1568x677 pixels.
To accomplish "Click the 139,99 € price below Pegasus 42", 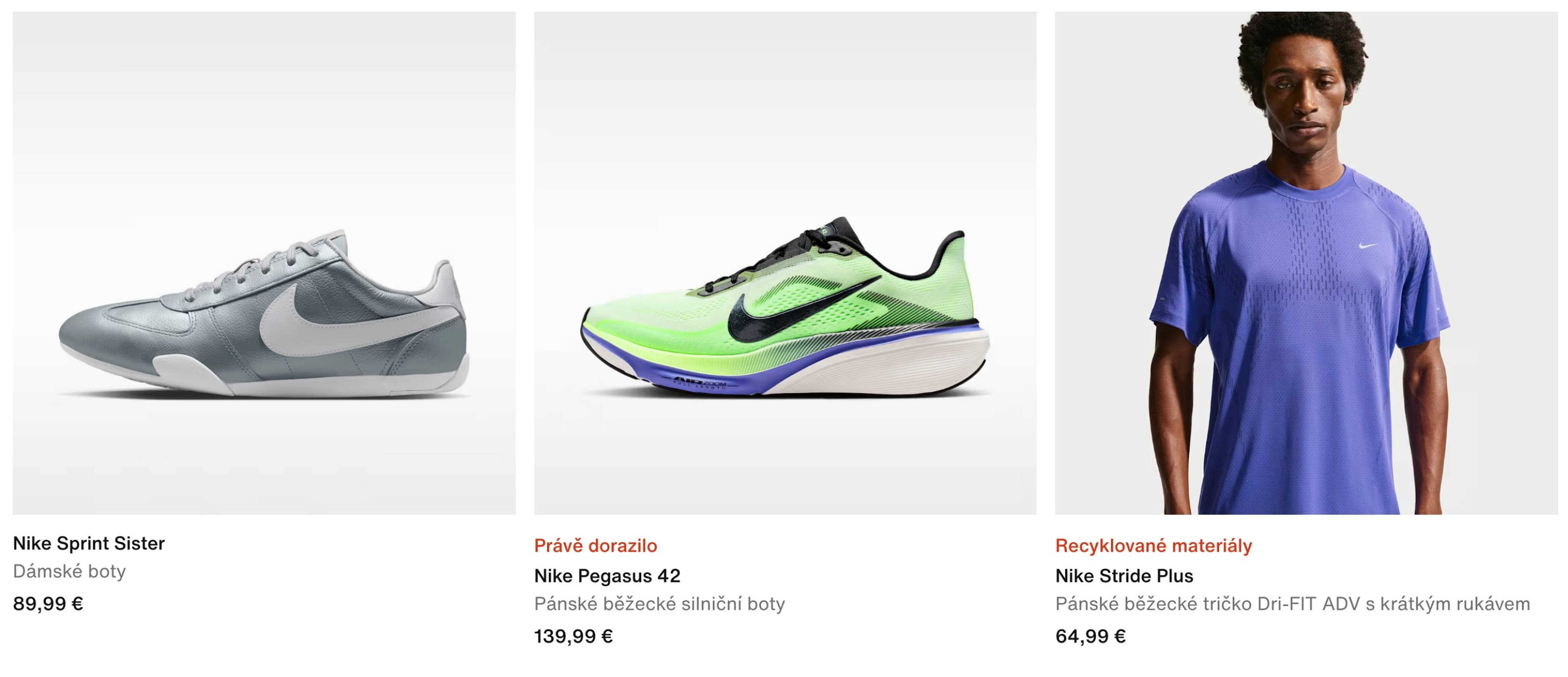I will [x=573, y=637].
